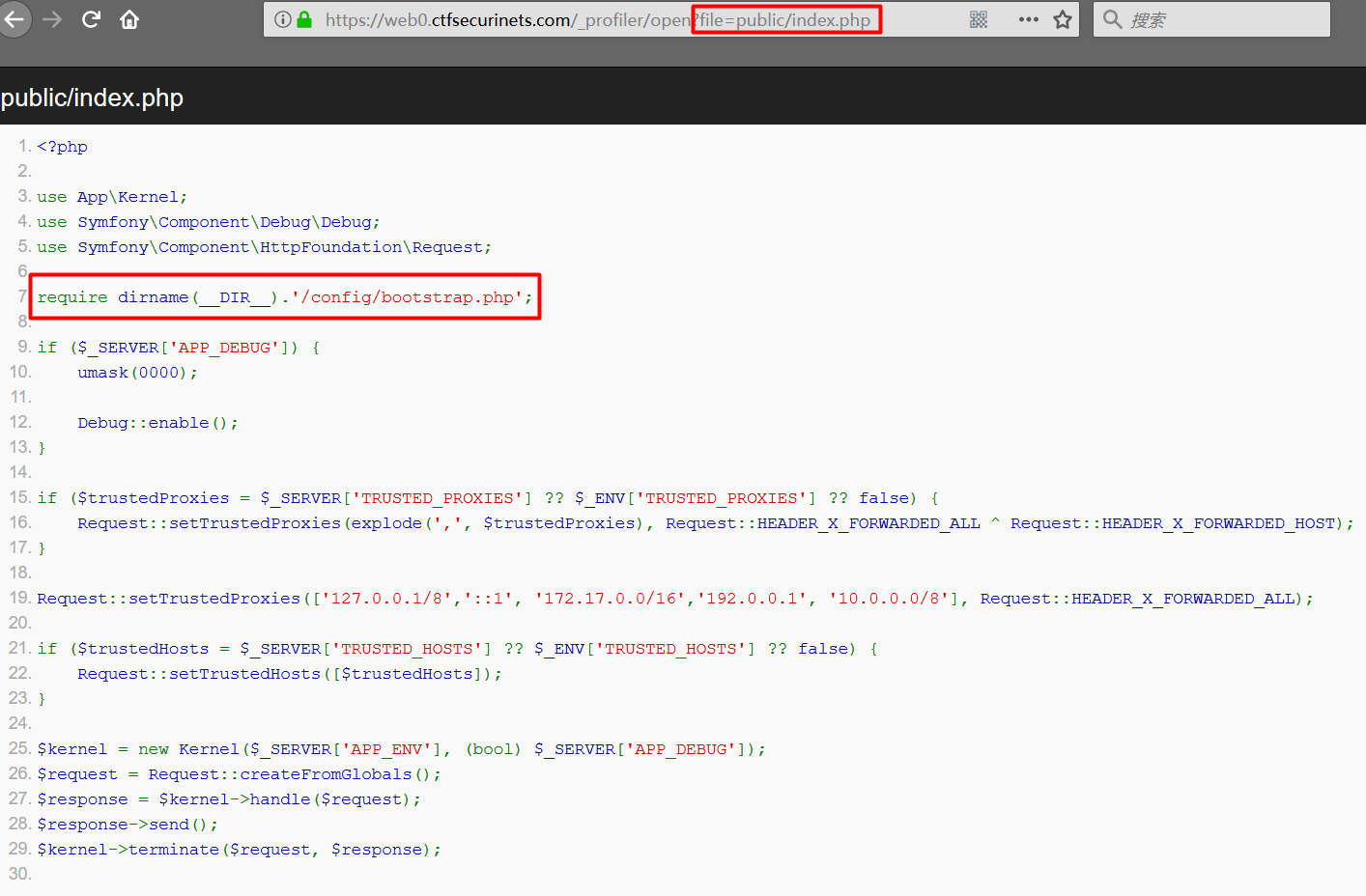Click the require bootstrap.php code line
Viewport: 1366px width, 896px height.
tap(284, 297)
